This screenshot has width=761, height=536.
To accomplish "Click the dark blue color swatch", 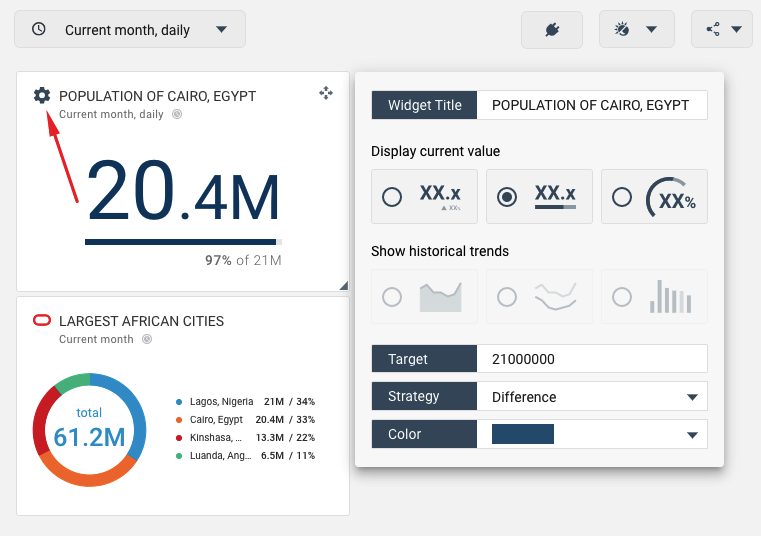I will [x=523, y=434].
